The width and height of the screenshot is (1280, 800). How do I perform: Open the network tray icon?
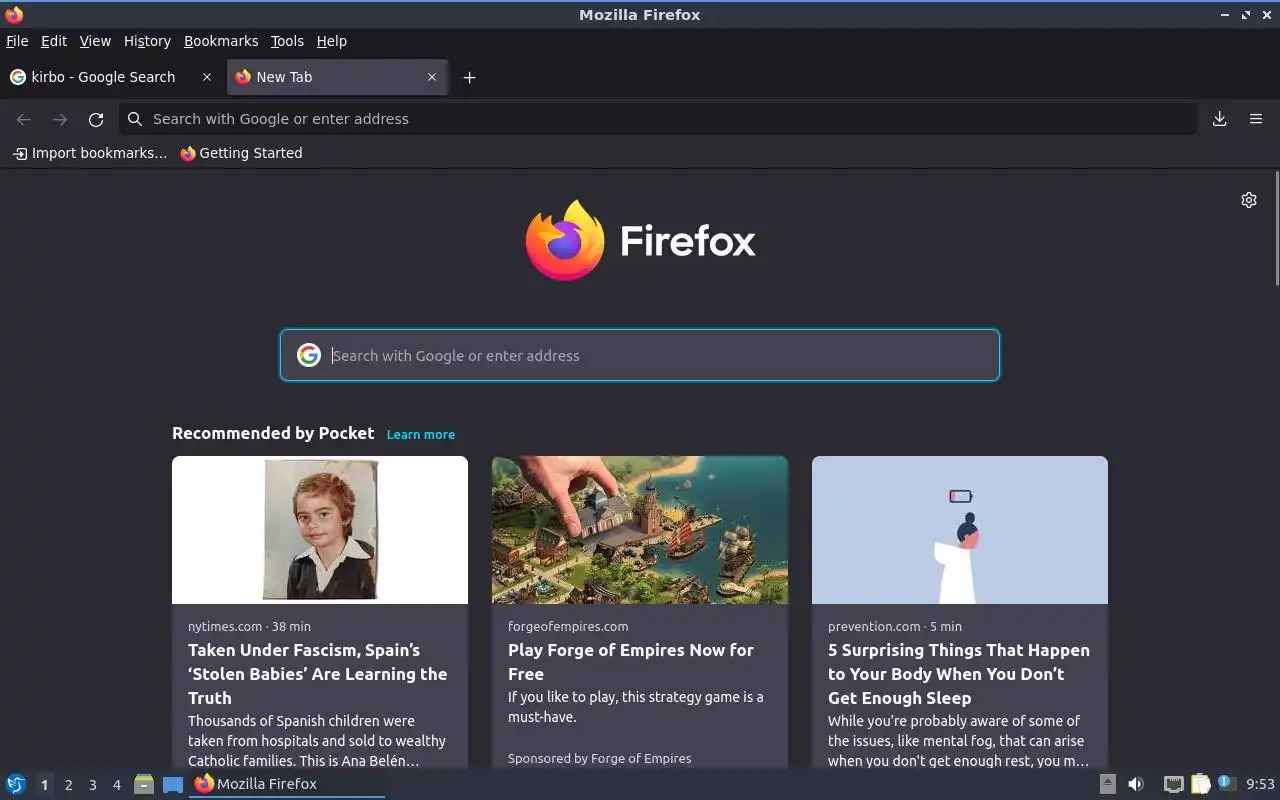[x=1174, y=784]
